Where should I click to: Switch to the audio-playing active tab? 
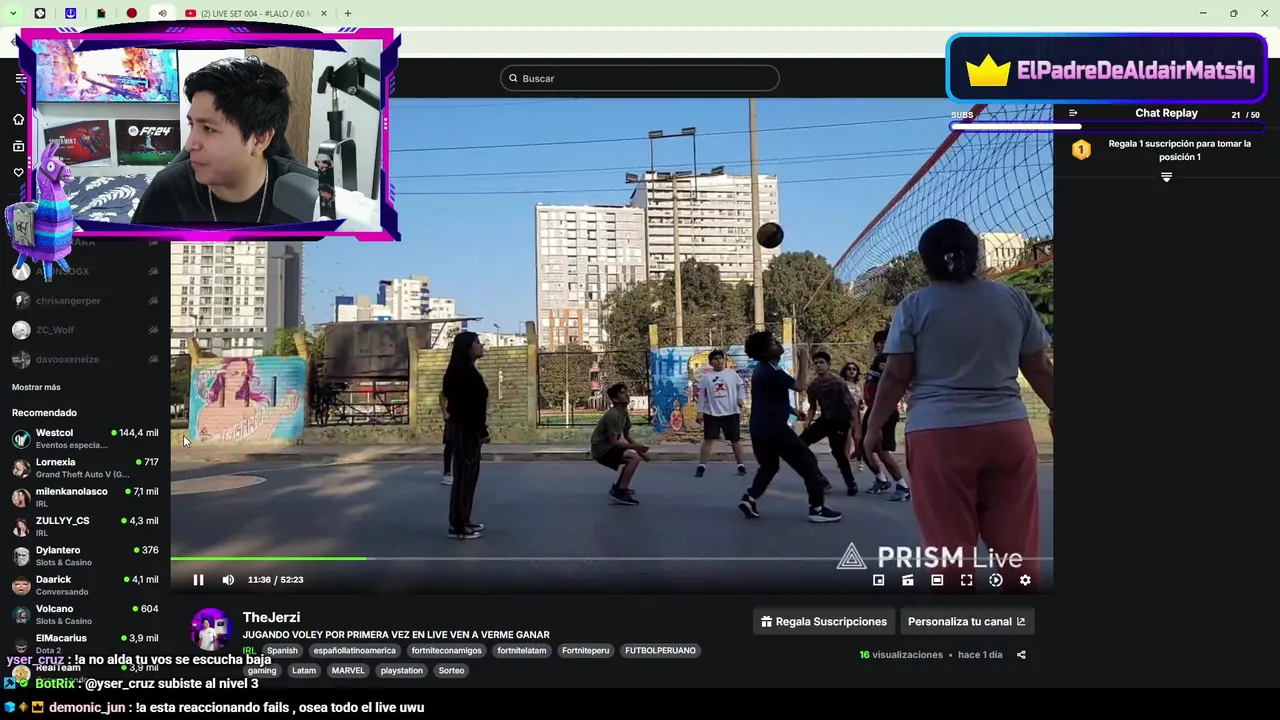click(162, 13)
